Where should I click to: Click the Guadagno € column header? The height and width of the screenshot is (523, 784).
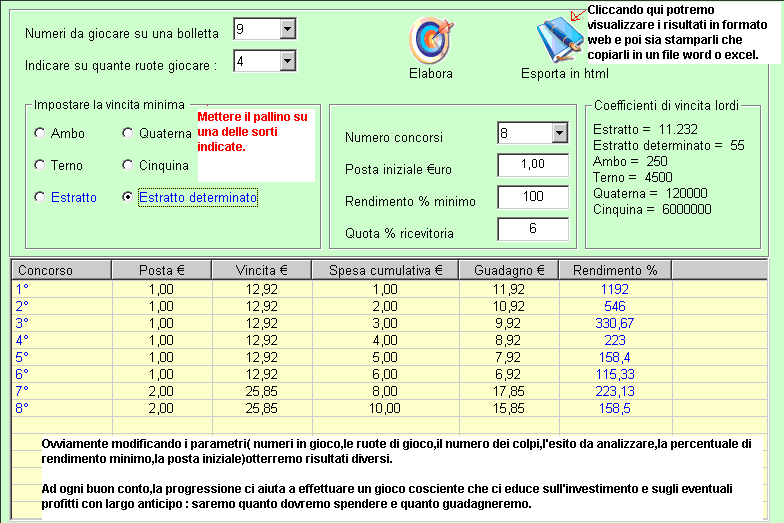point(508,270)
